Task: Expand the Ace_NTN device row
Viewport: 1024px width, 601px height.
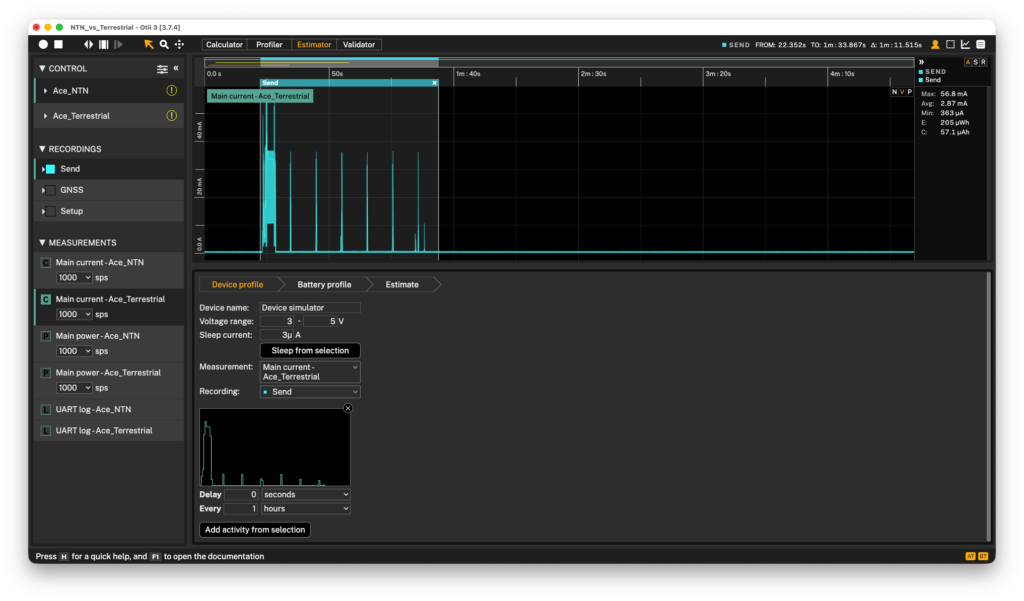Action: point(45,91)
